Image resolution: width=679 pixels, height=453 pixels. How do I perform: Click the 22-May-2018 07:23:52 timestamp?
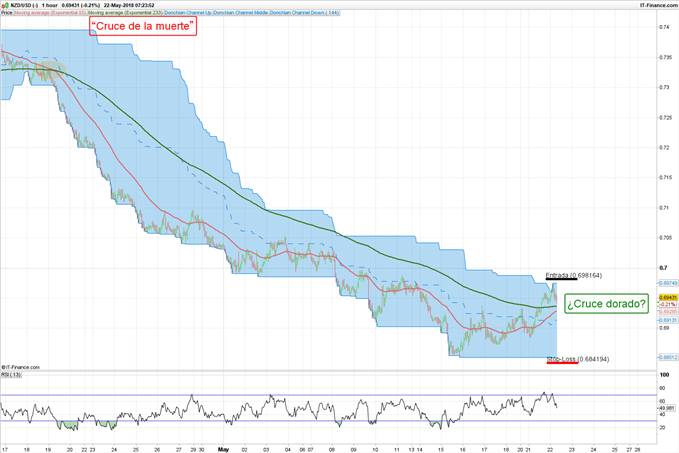129,5
